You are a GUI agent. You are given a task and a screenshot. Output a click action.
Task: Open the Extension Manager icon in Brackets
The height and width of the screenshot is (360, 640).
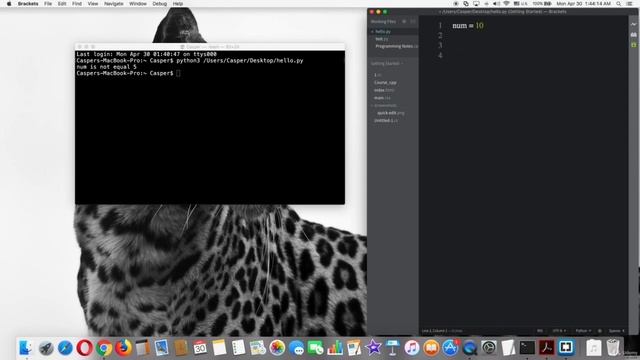633,35
